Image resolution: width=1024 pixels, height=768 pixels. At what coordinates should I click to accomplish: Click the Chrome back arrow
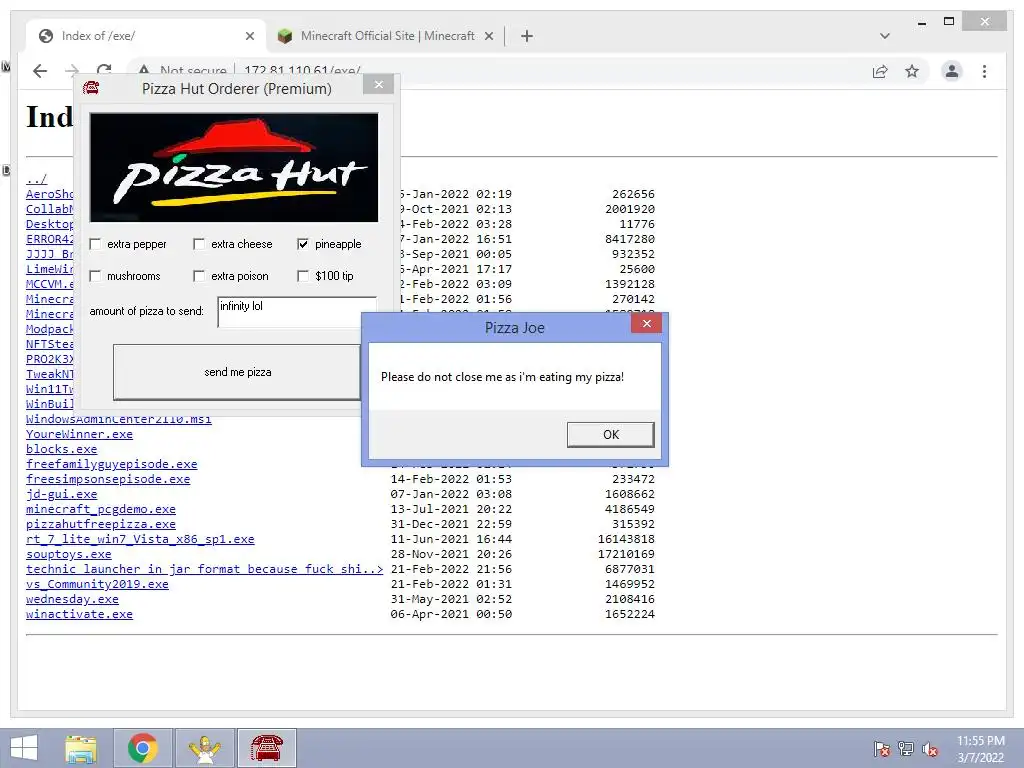(40, 71)
